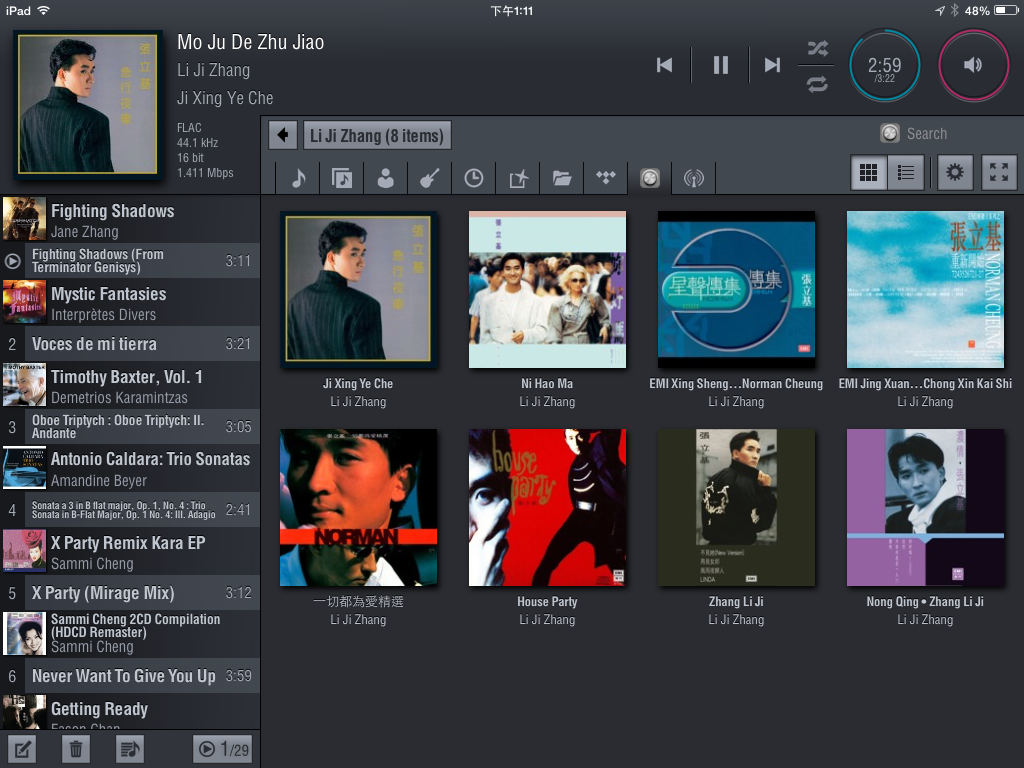Browse genres via the guitar icon
Viewport: 1024px width, 768px height.
click(x=429, y=178)
